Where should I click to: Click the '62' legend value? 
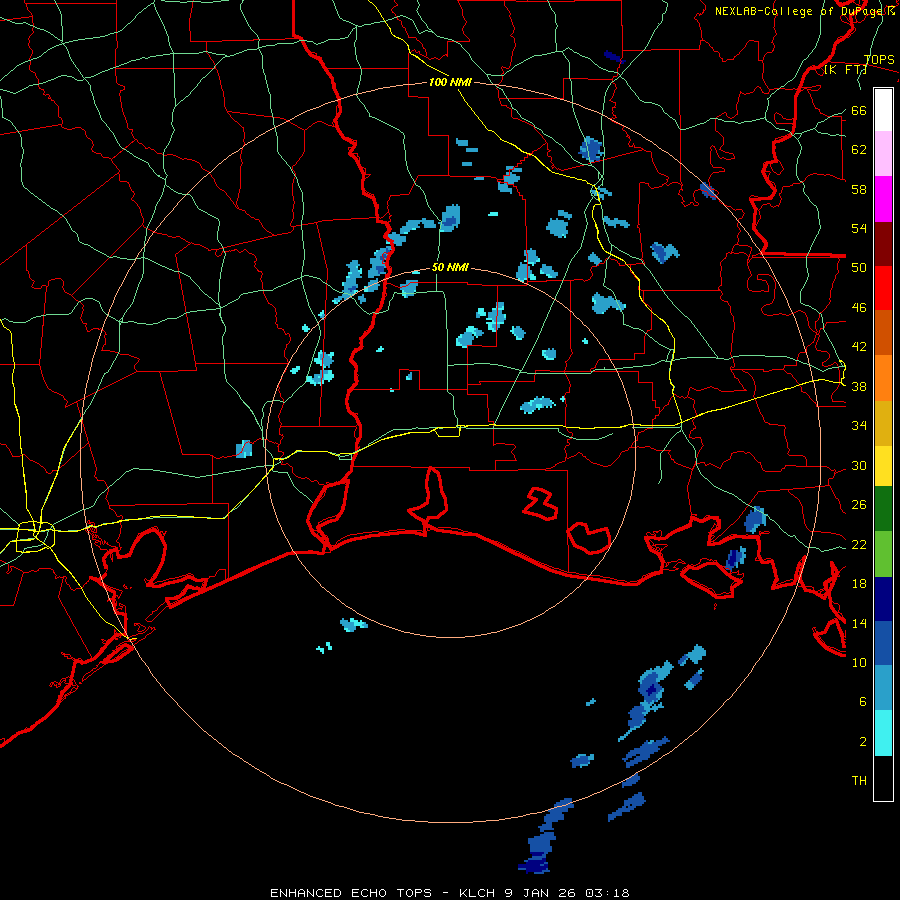click(x=859, y=150)
